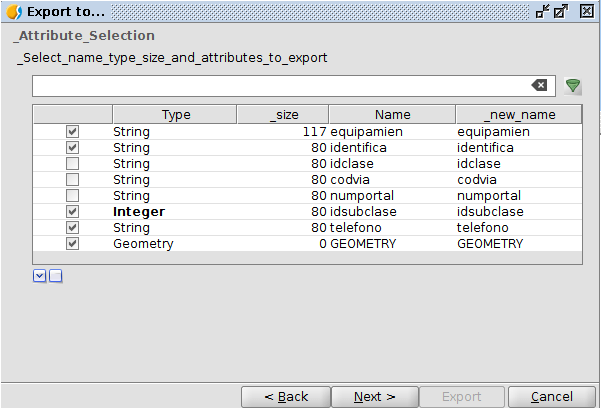The width and height of the screenshot is (601, 408).
Task: Click the _new_name column header
Action: (518, 115)
